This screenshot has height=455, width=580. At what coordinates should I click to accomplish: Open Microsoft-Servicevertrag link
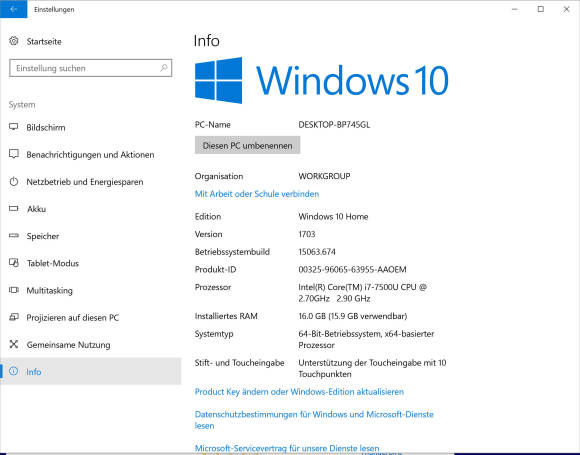pyautogui.click(x=287, y=448)
